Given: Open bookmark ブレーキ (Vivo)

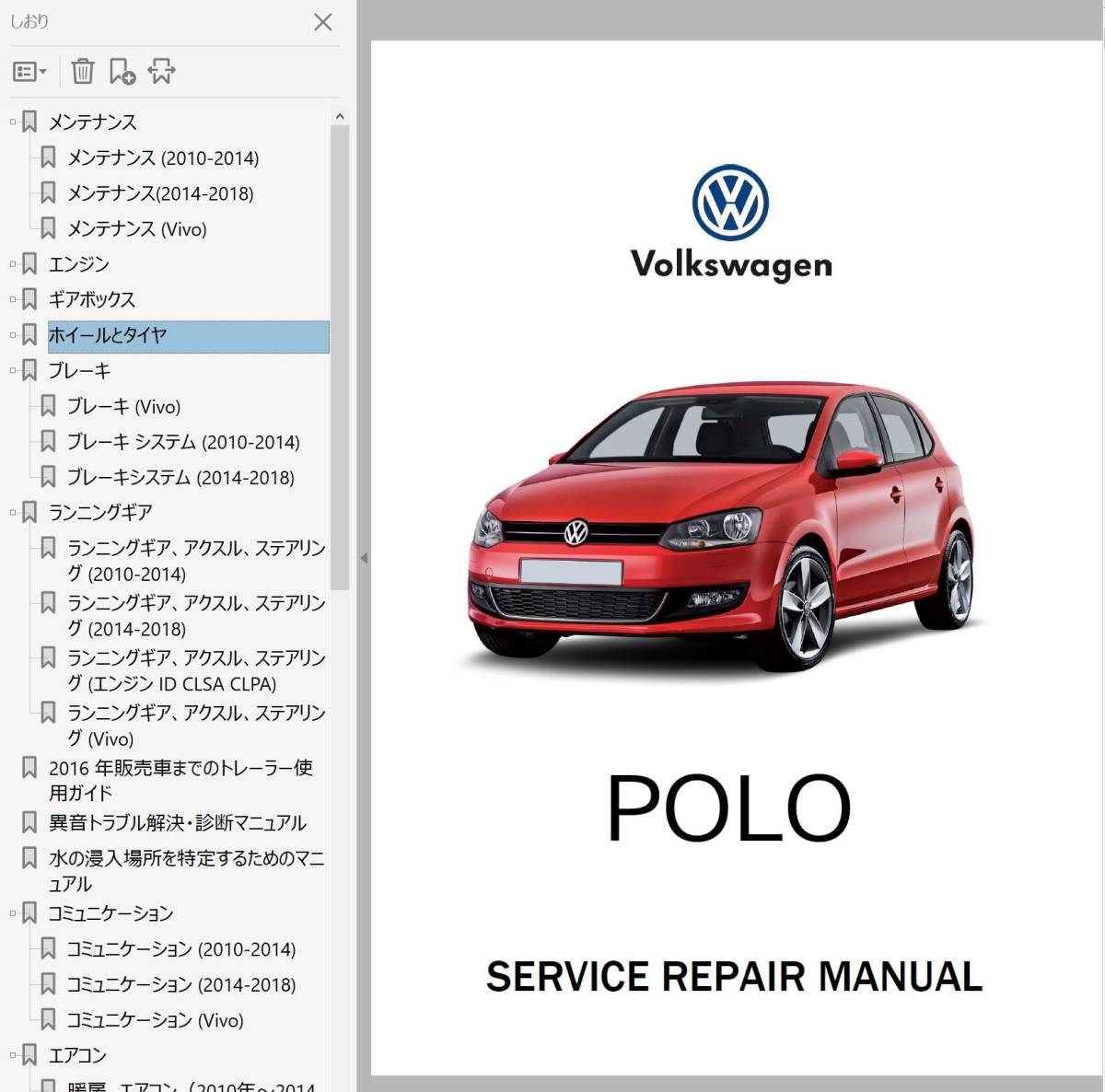Looking at the screenshot, I should coord(123,407).
